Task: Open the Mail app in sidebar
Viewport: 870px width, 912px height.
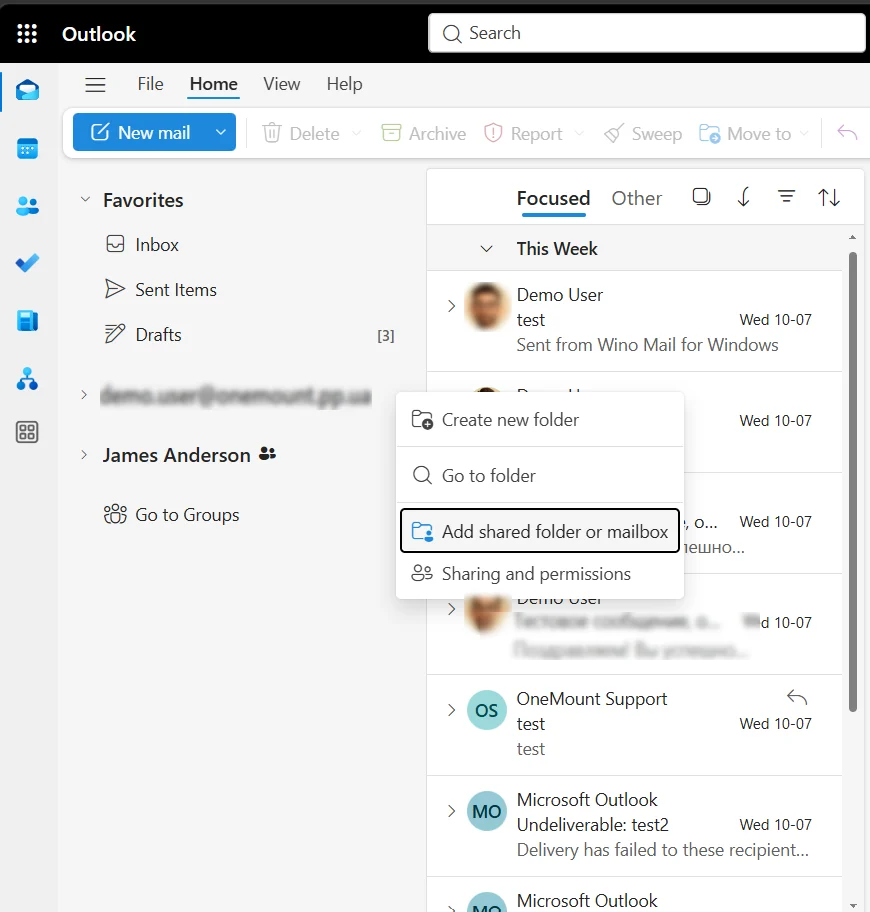Action: 27,91
